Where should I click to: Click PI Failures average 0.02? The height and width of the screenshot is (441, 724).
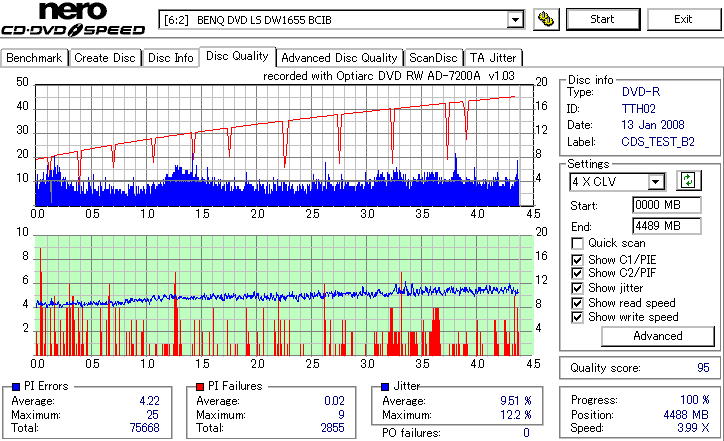coord(334,401)
